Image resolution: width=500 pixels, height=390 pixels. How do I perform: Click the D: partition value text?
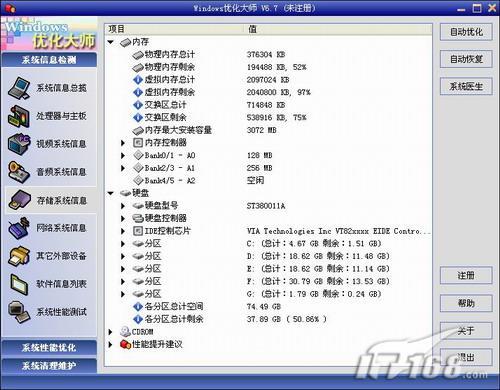[x=318, y=256]
